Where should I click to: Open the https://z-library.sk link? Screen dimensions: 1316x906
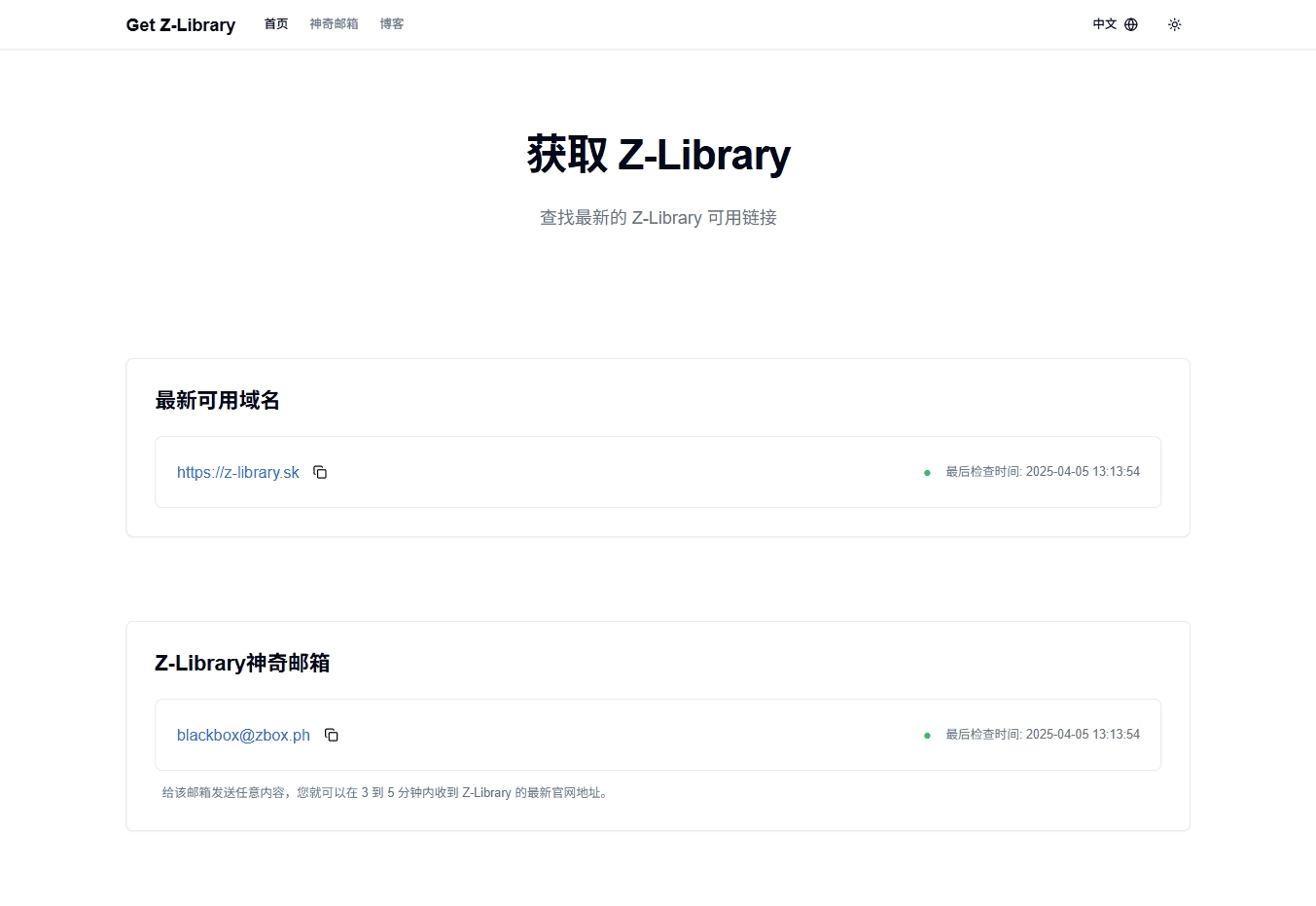238,472
